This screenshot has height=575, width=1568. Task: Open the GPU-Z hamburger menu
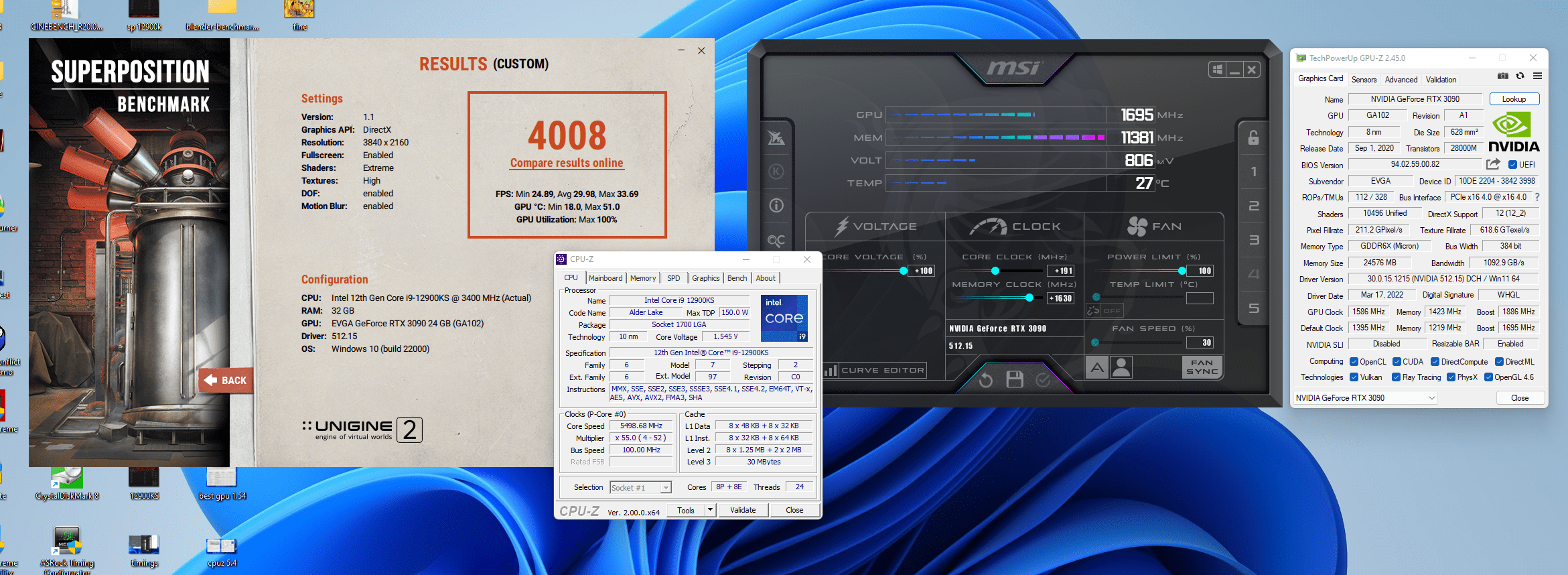coord(1538,76)
